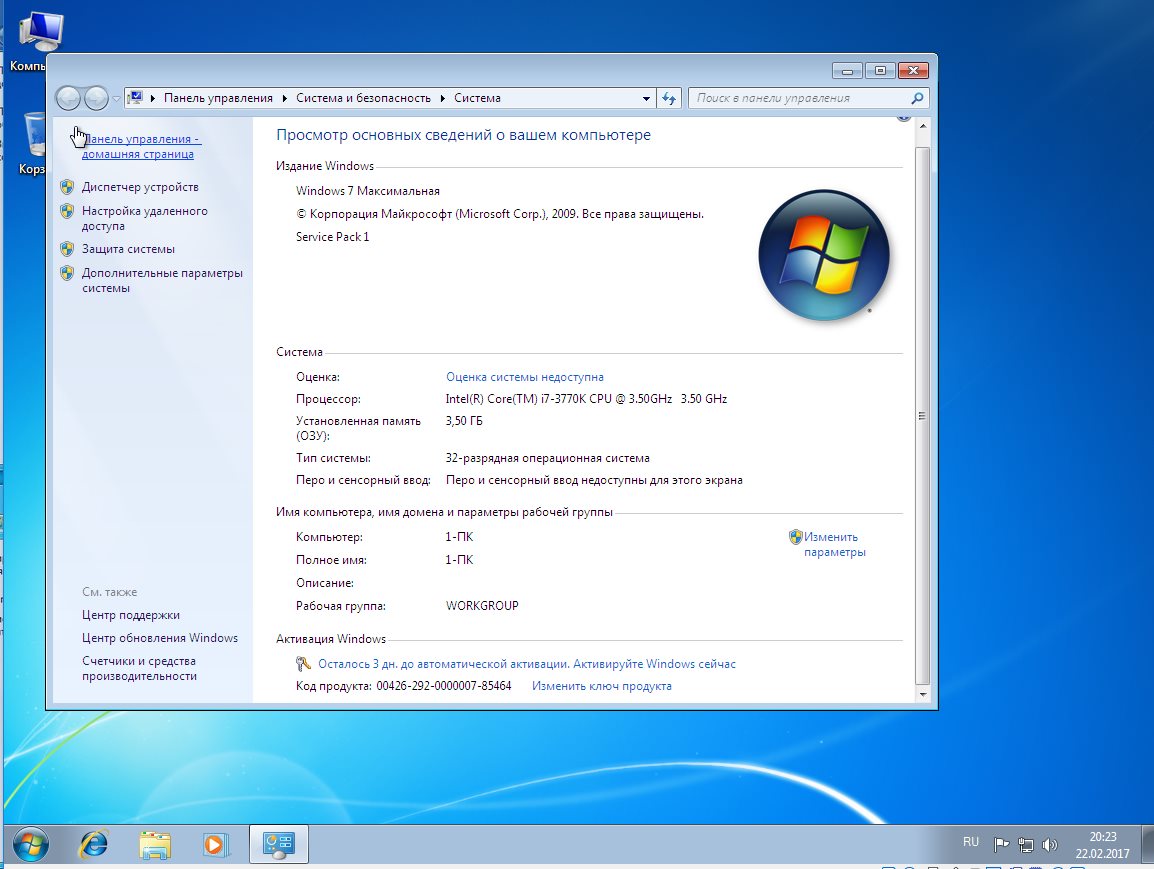Click the shield icon next to Защита системы
1154x869 pixels.
(x=67, y=249)
